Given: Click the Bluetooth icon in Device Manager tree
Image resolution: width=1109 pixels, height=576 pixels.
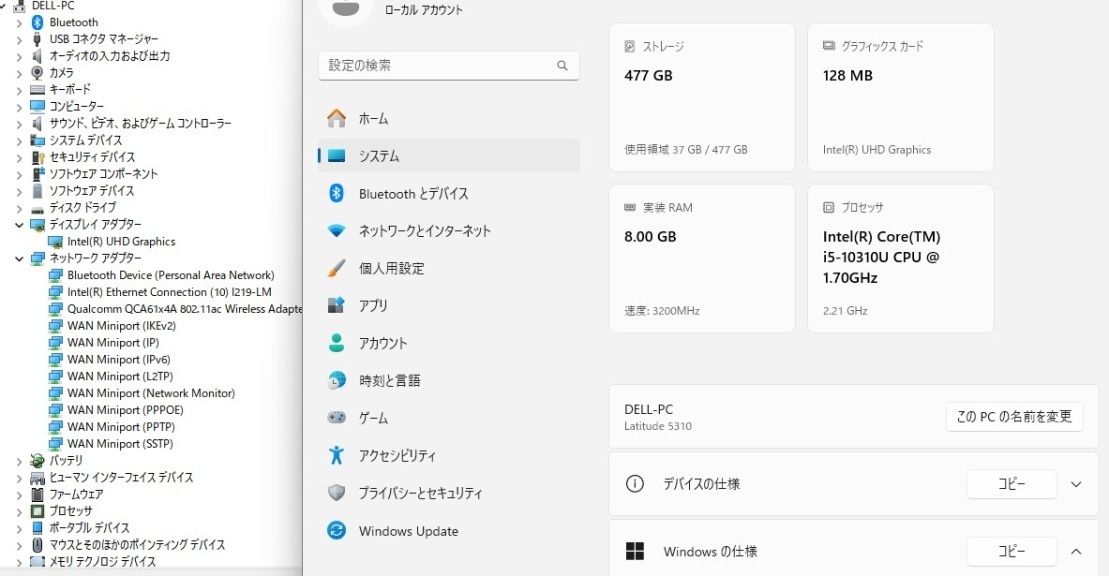Looking at the screenshot, I should pos(37,23).
